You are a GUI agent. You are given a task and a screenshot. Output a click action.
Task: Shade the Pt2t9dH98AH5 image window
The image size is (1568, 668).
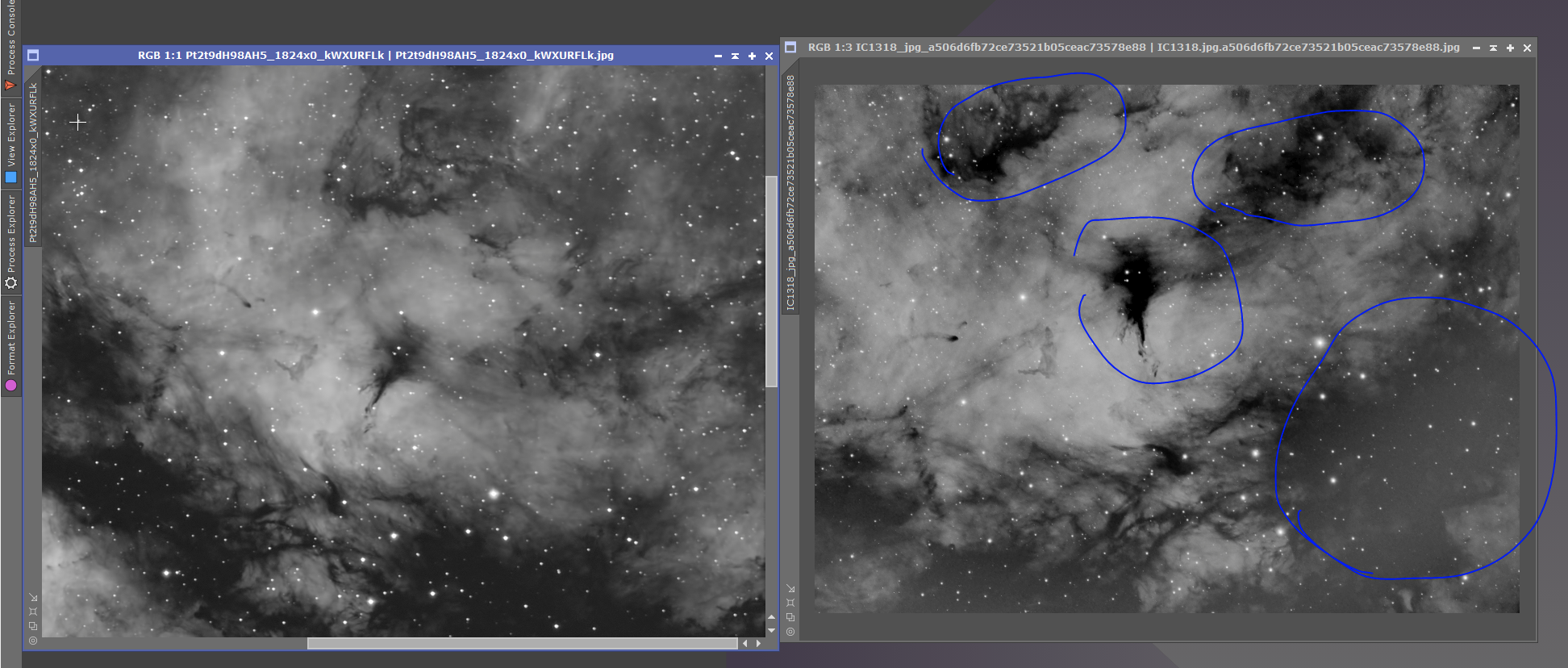(735, 56)
